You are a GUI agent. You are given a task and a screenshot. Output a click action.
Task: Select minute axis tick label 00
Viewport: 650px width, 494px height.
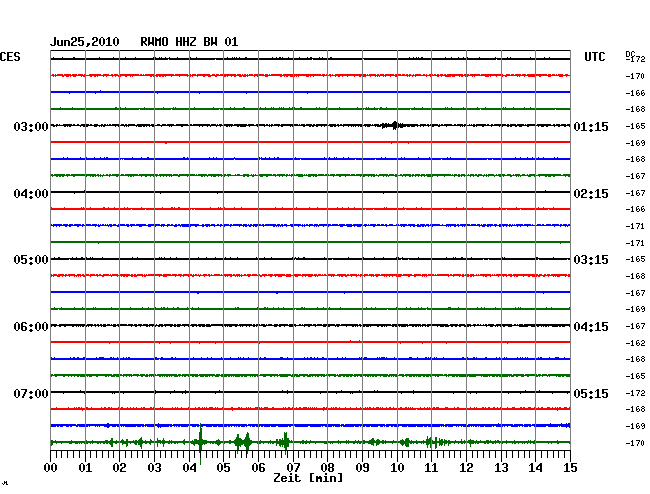click(x=51, y=468)
